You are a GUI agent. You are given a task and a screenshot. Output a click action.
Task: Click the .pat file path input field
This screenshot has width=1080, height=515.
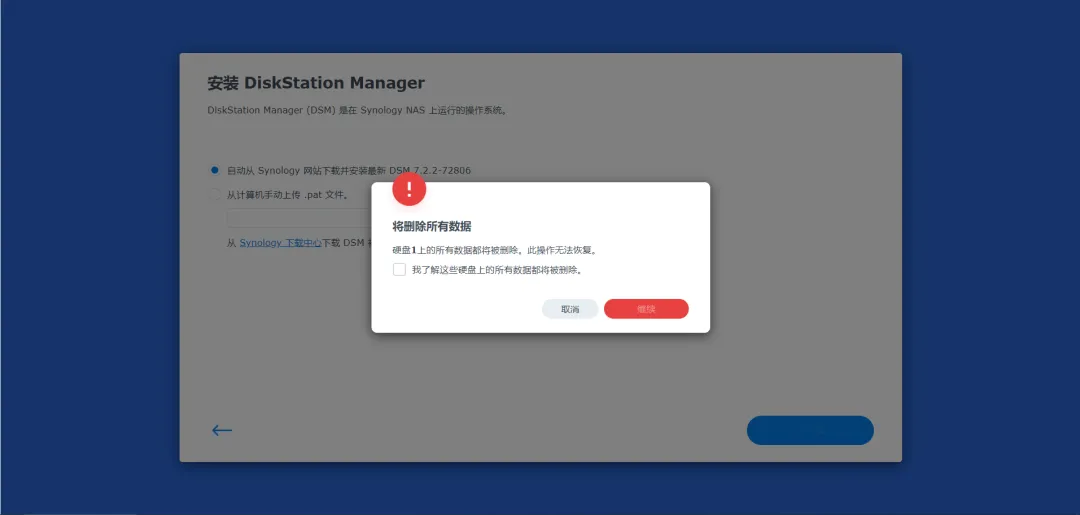[x=299, y=218]
